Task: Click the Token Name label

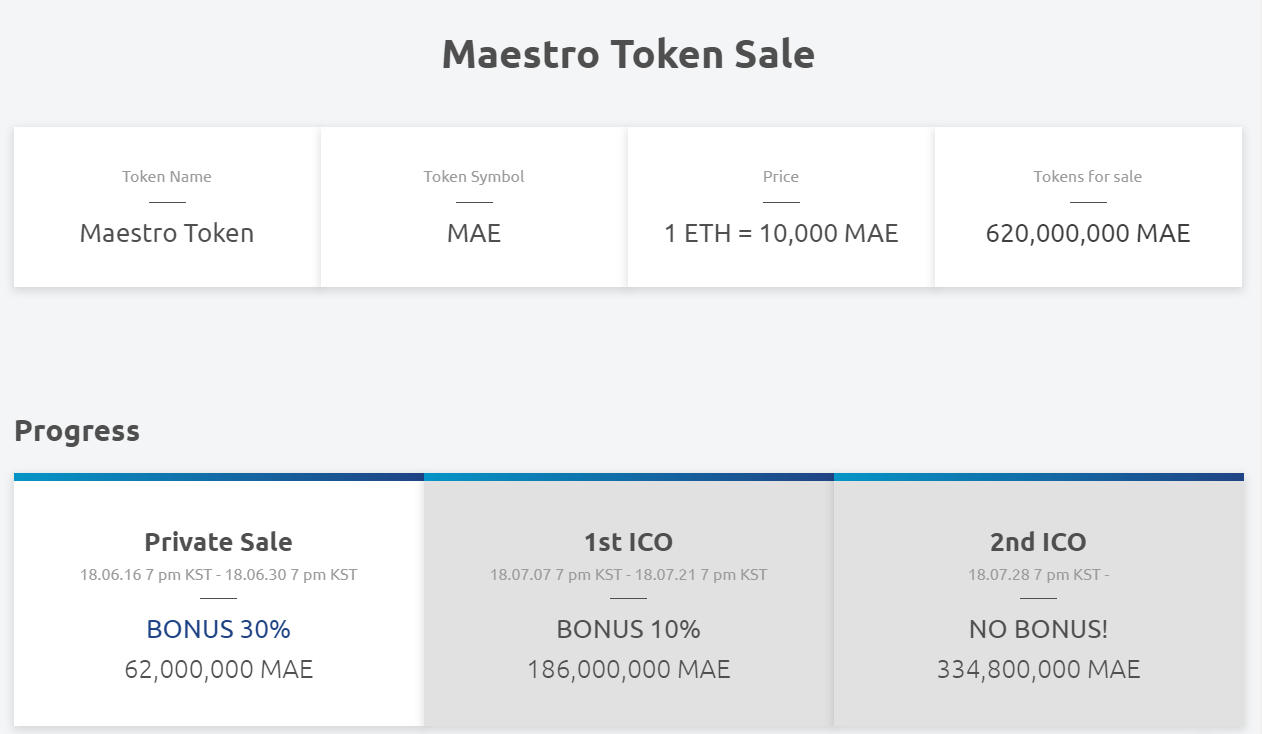Action: tap(167, 177)
